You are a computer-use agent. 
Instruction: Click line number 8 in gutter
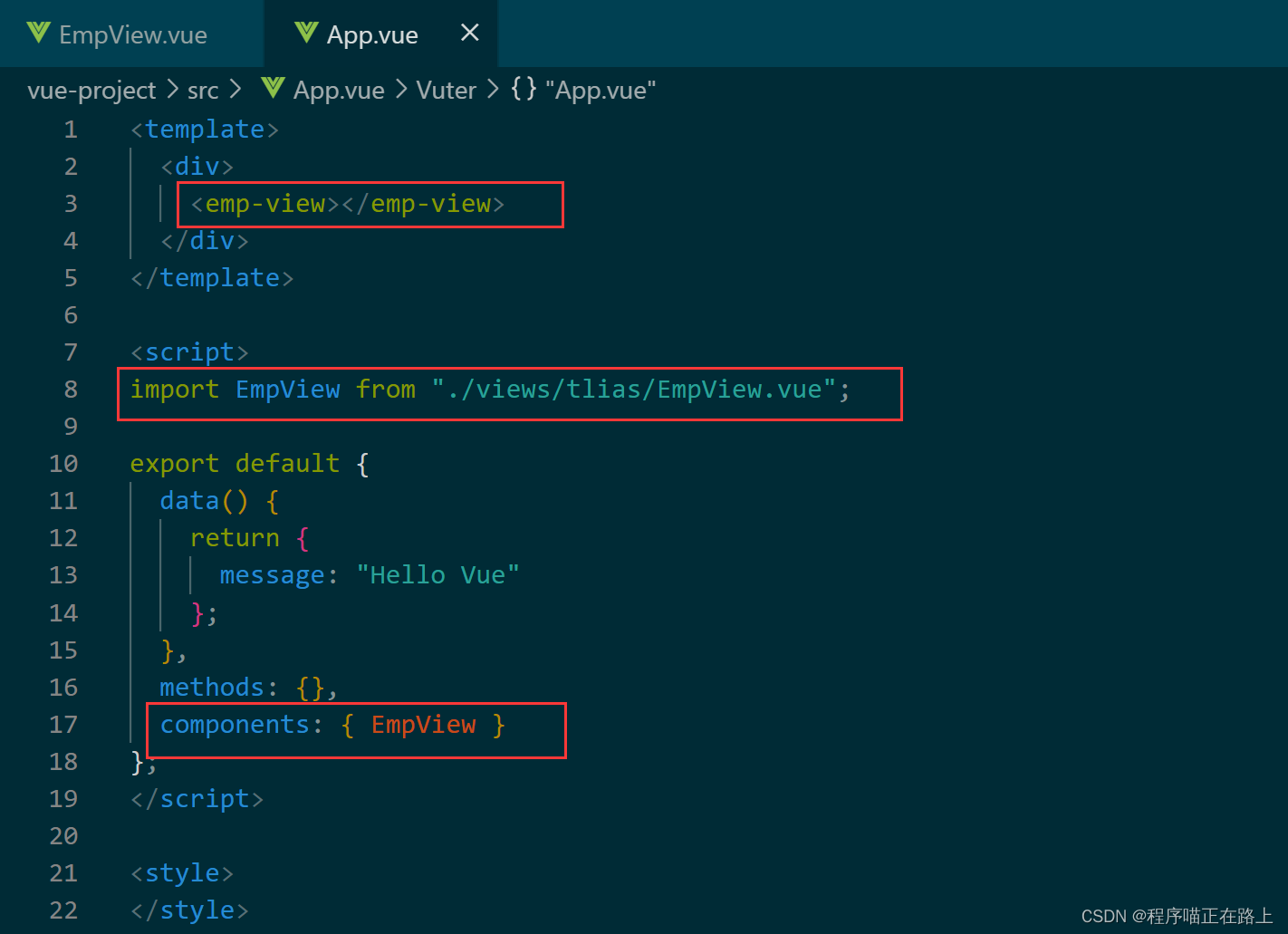click(71, 390)
